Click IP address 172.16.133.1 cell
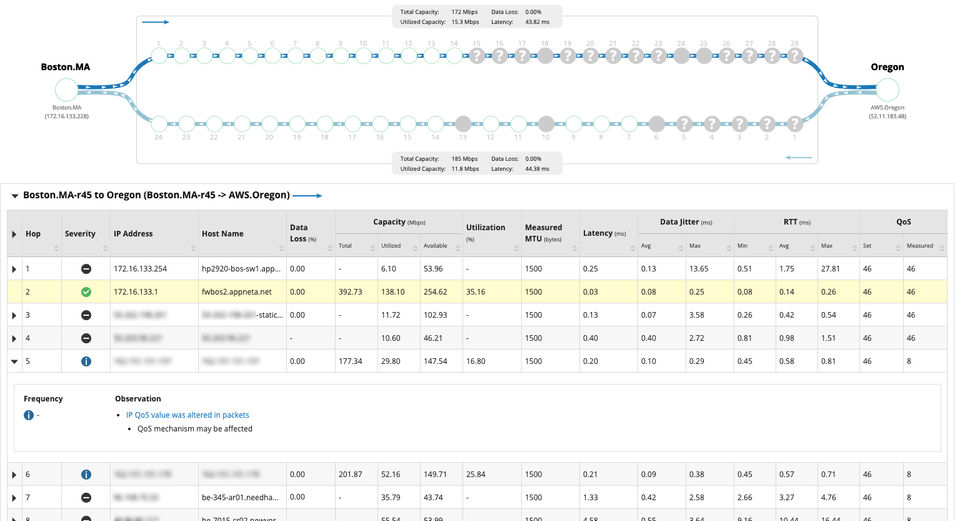 (x=135, y=292)
